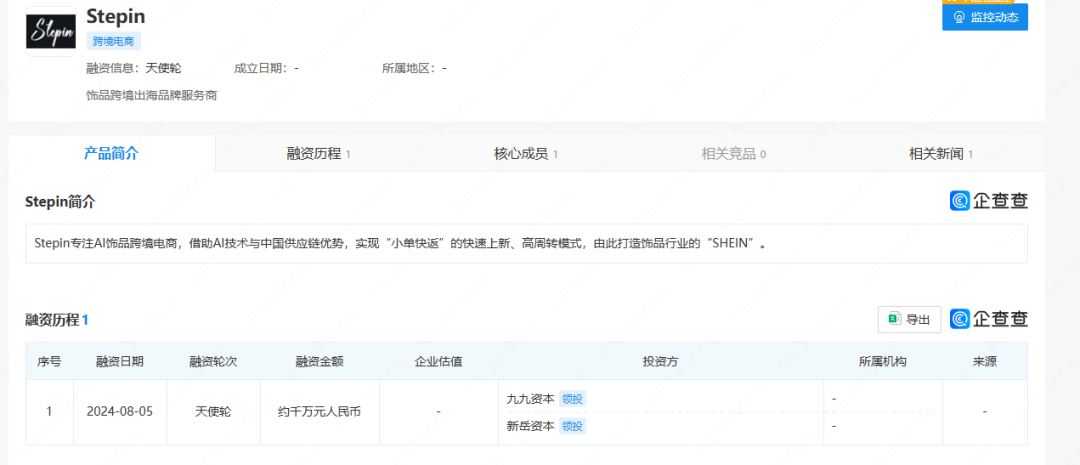
Task: Open investor 九九资本
Action: click(530, 399)
